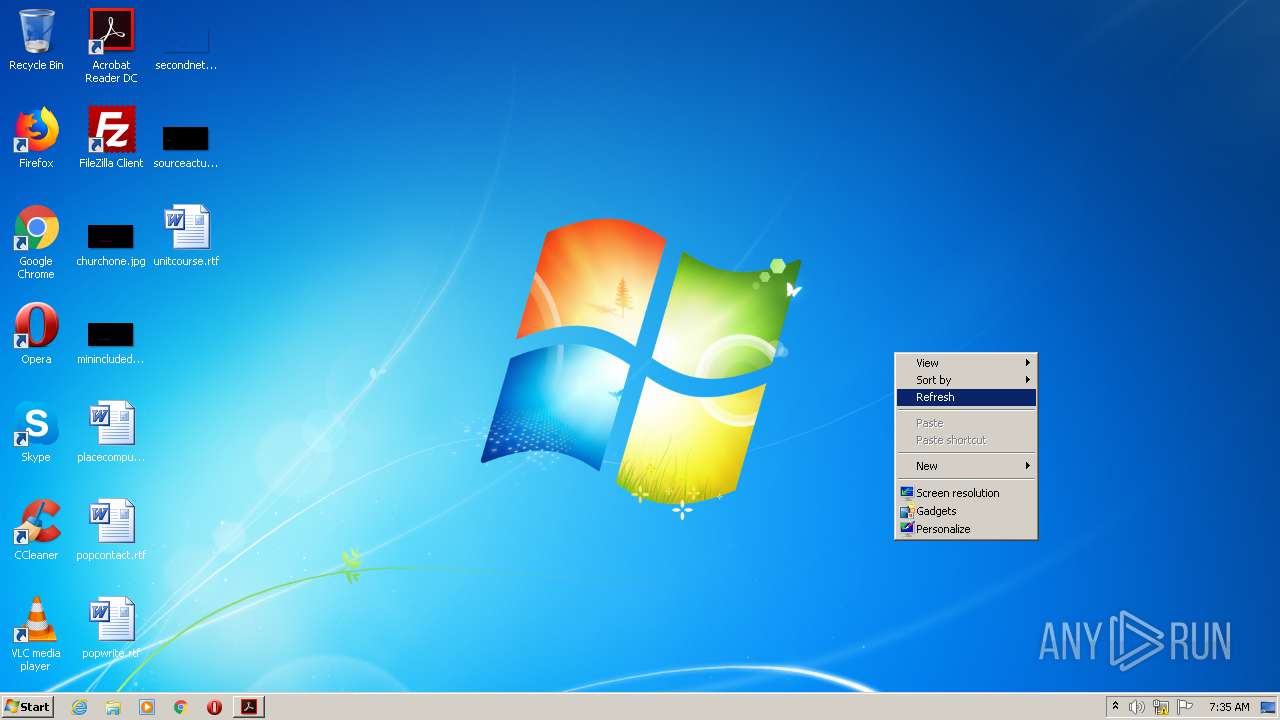Select CCleaner desktop shortcut
Image resolution: width=1280 pixels, height=720 pixels.
point(36,530)
